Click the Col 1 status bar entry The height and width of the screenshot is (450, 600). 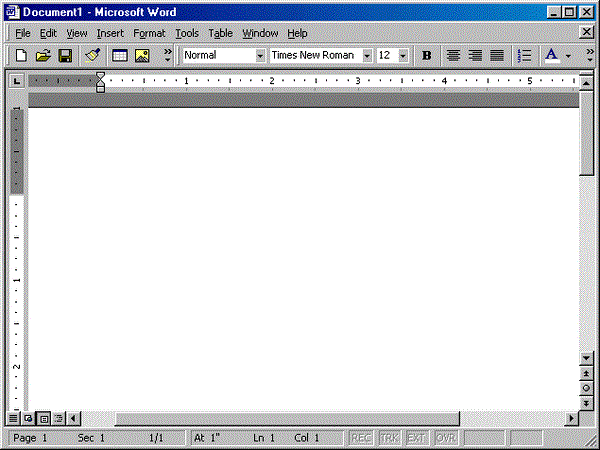307,438
